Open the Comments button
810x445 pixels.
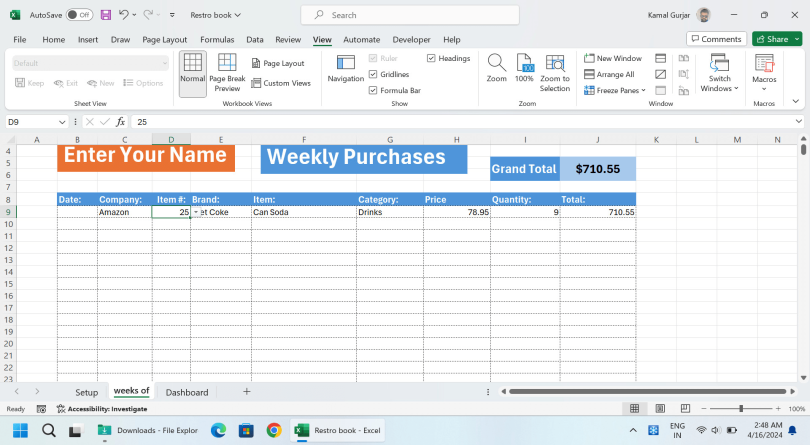click(716, 39)
